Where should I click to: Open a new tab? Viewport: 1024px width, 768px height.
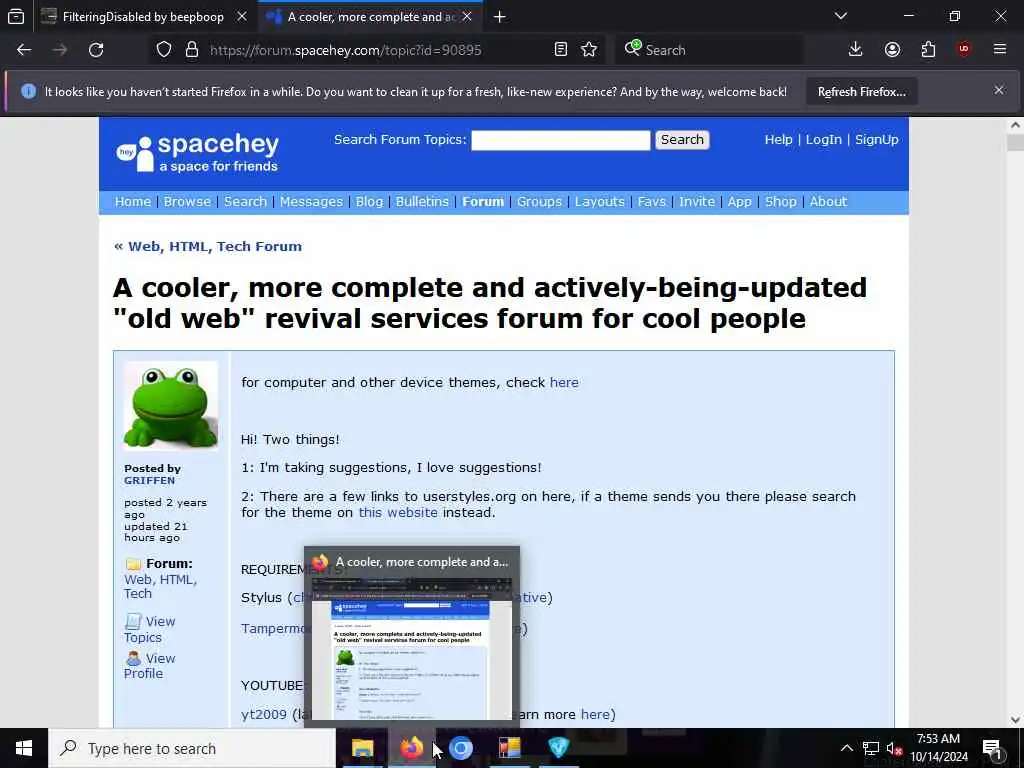[x=500, y=16]
